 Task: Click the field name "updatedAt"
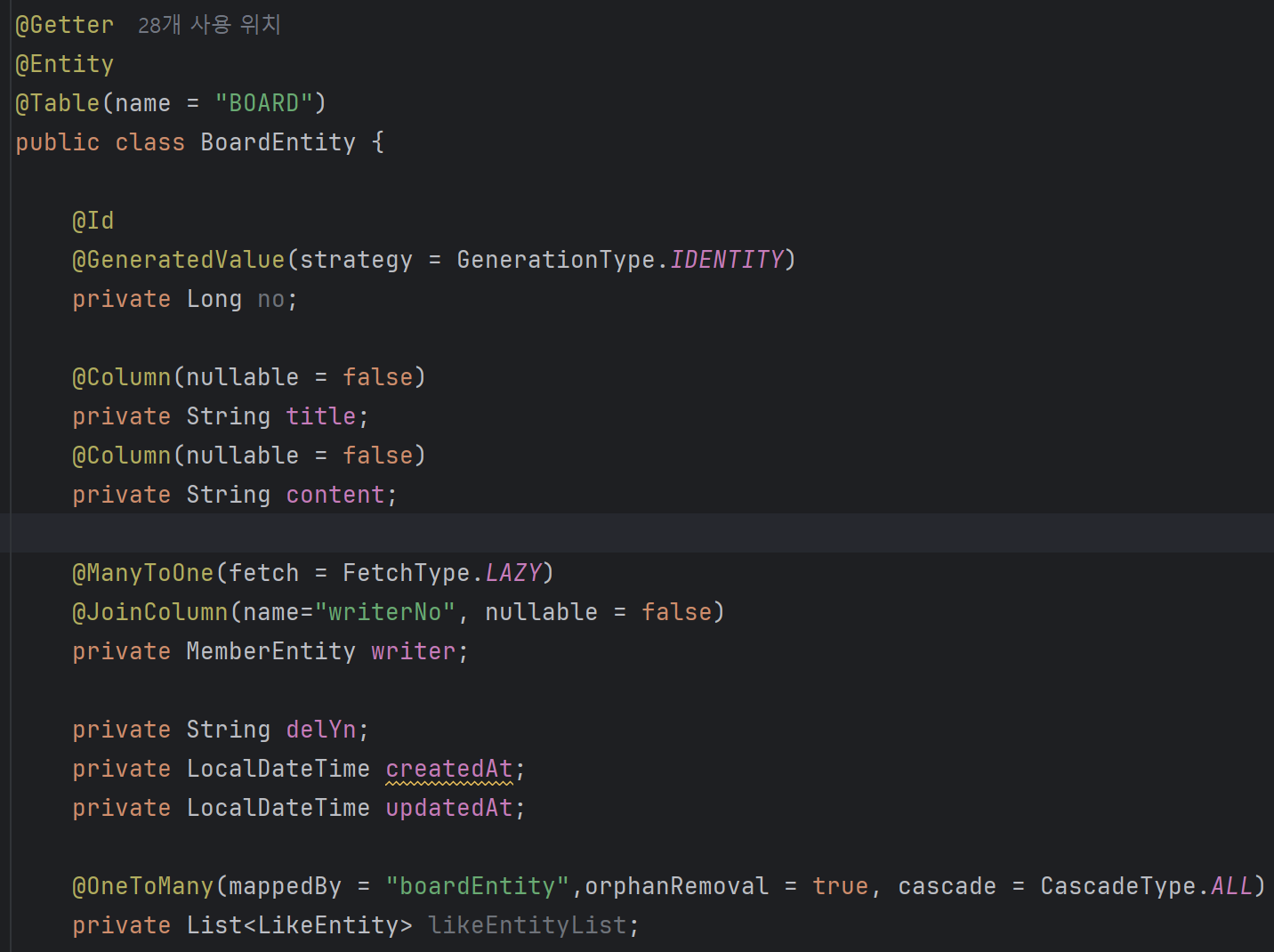(449, 808)
